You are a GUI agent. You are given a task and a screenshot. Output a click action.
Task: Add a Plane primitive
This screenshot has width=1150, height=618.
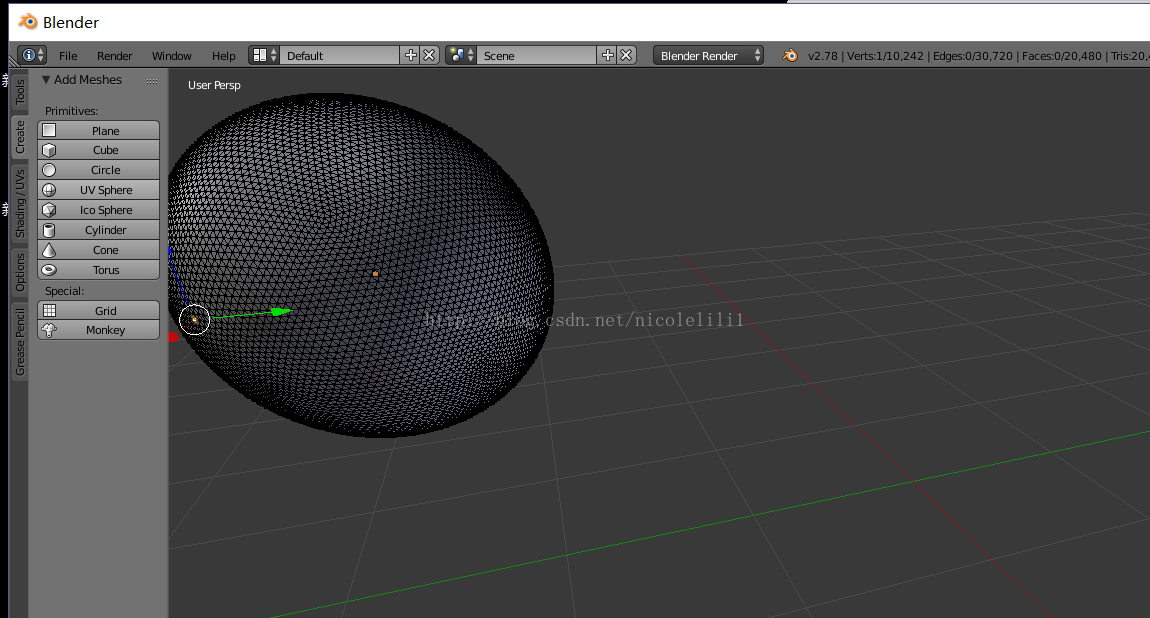(98, 130)
